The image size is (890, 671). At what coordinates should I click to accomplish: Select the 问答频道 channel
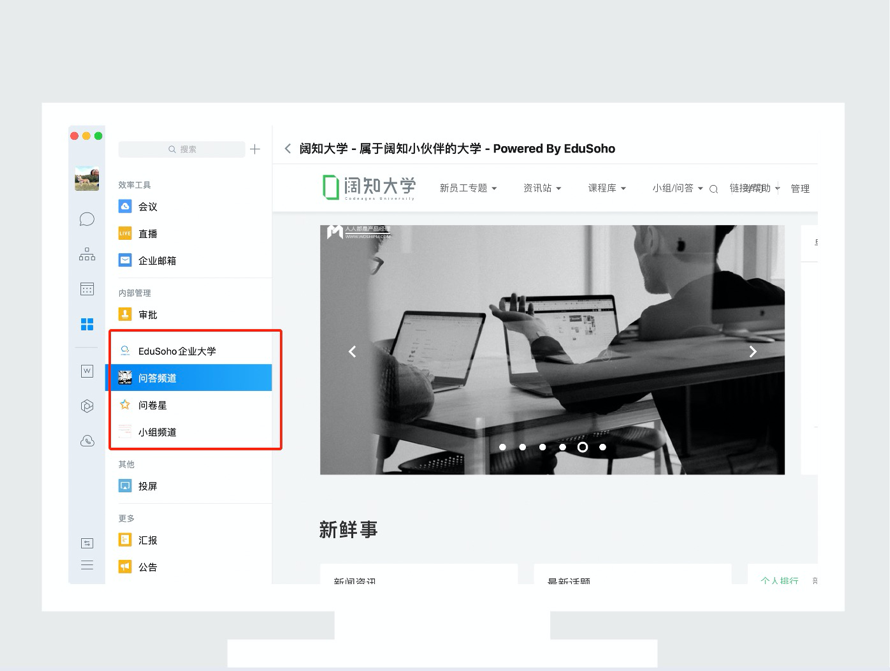click(x=158, y=378)
